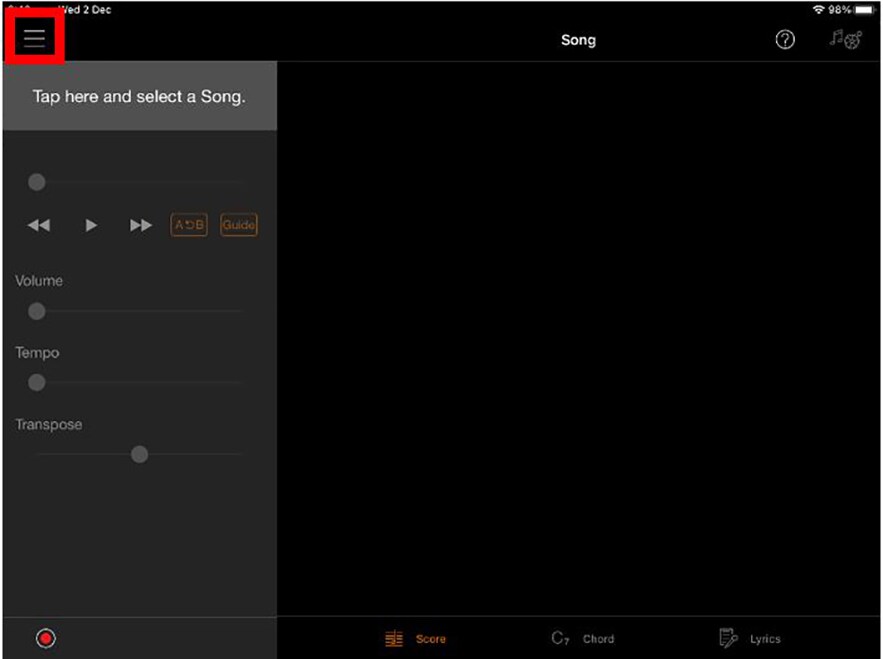Click the battery indicator in status bar
This screenshot has width=883, height=659.
pyautogui.click(x=864, y=9)
